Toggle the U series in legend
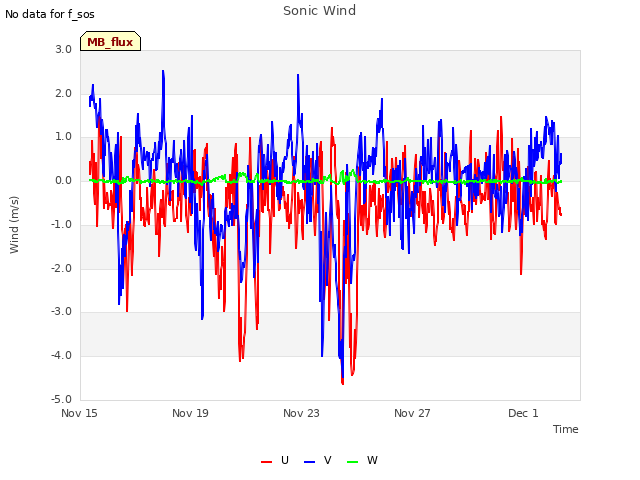Screen dimensions: 640x480 (275, 460)
